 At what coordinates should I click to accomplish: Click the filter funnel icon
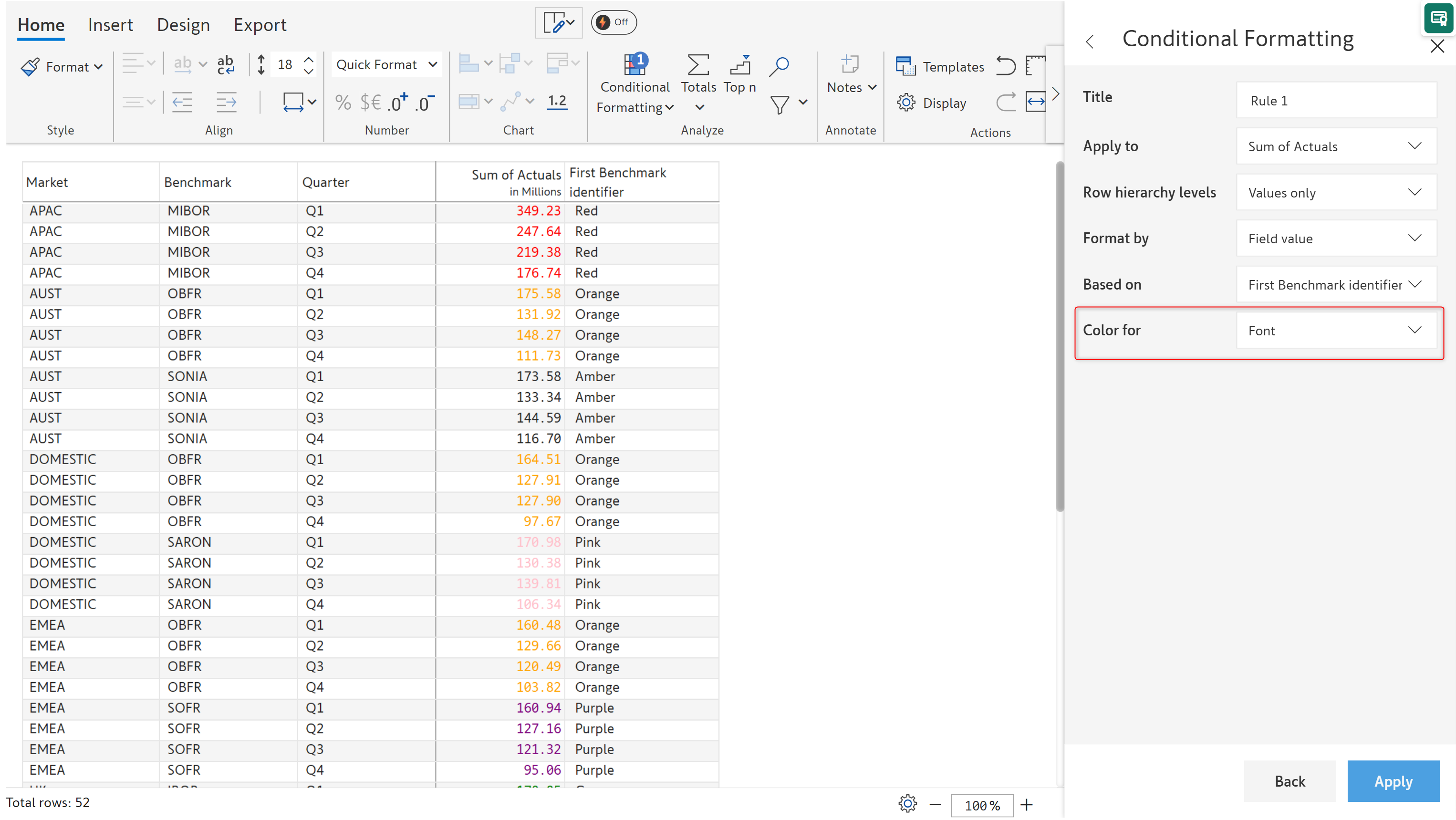click(x=780, y=104)
